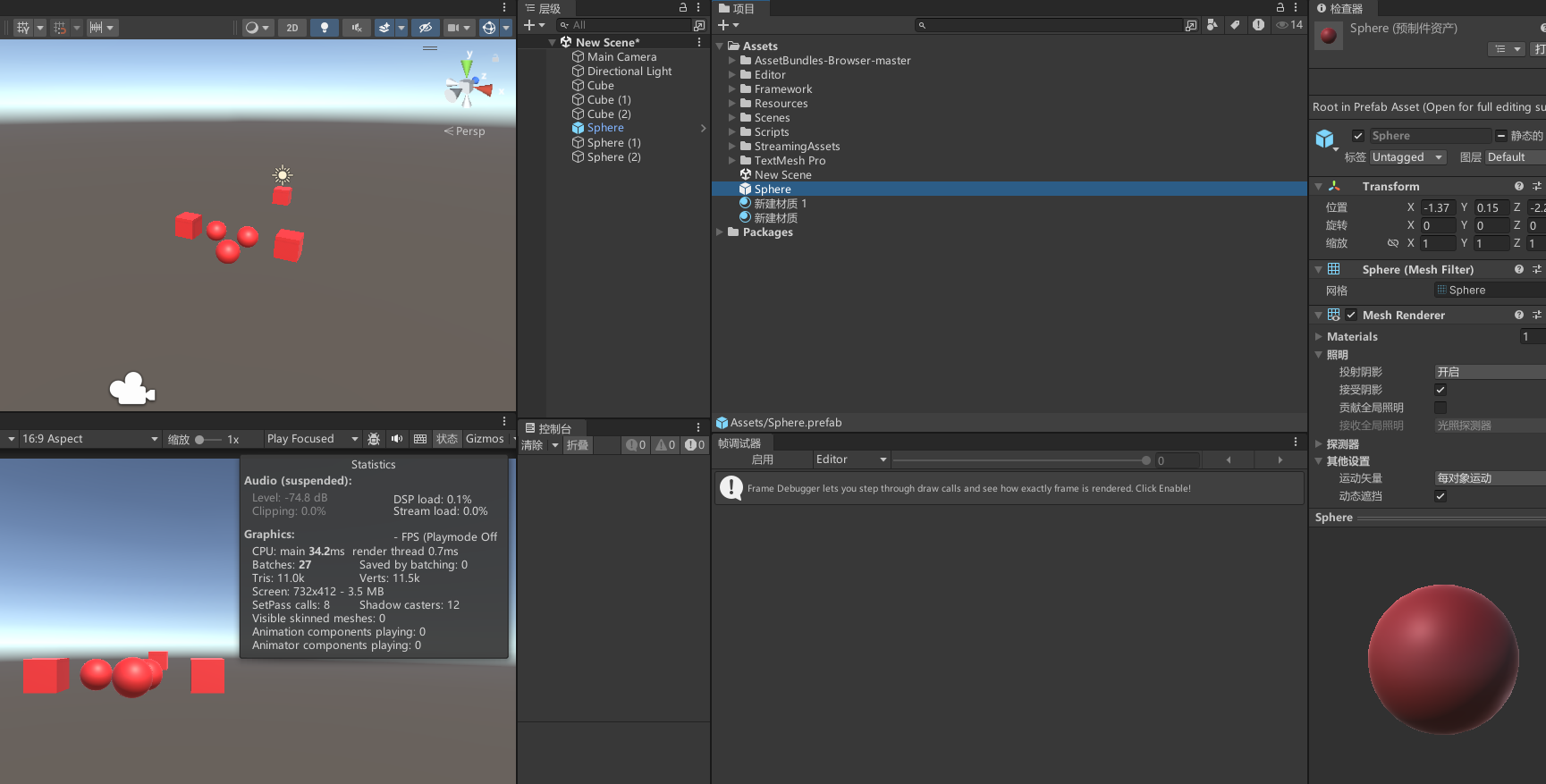Click the 清除 clear button in Console
Image resolution: width=1546 pixels, height=784 pixels.
click(x=532, y=445)
